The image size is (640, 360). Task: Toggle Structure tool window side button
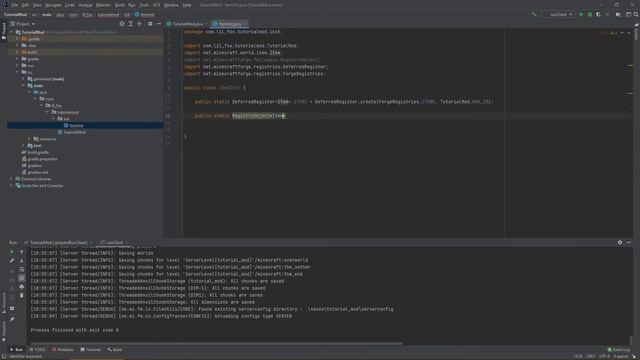coord(4,303)
